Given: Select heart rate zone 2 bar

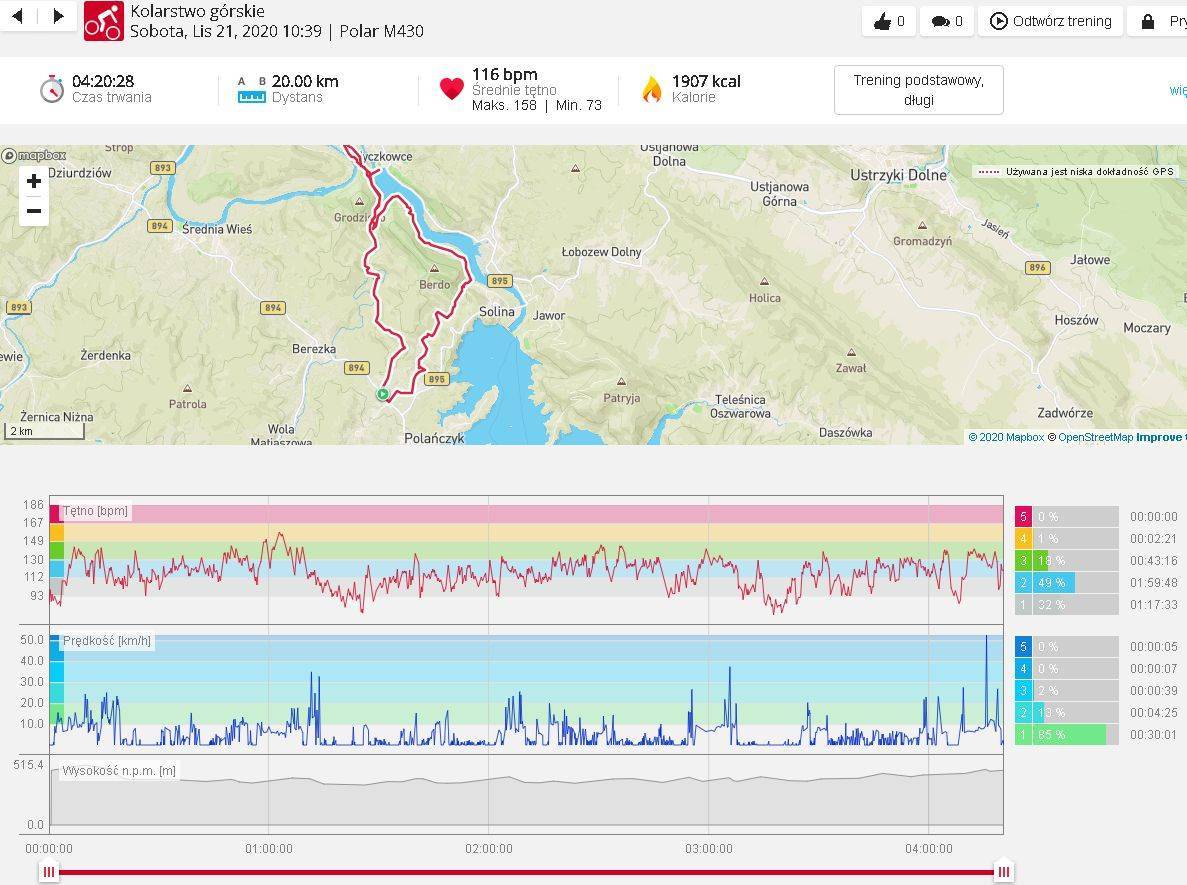Looking at the screenshot, I should 1054,583.
